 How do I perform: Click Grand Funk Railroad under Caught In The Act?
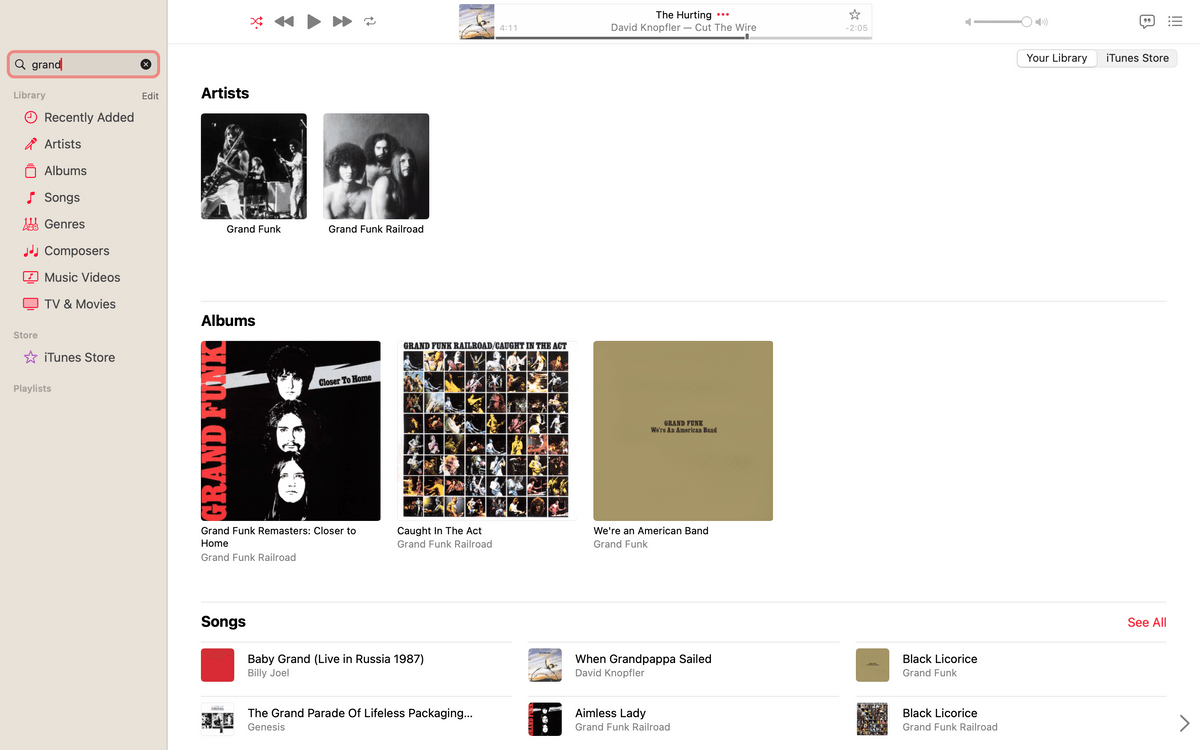pyautogui.click(x=444, y=545)
